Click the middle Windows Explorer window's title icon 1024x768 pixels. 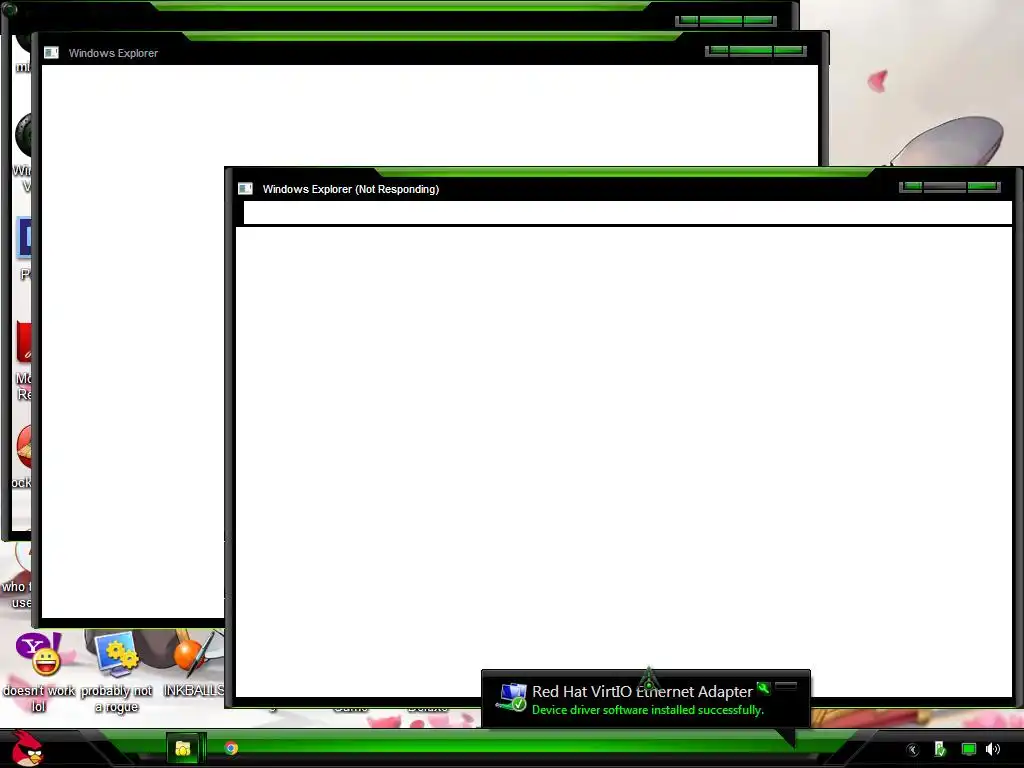(52, 53)
